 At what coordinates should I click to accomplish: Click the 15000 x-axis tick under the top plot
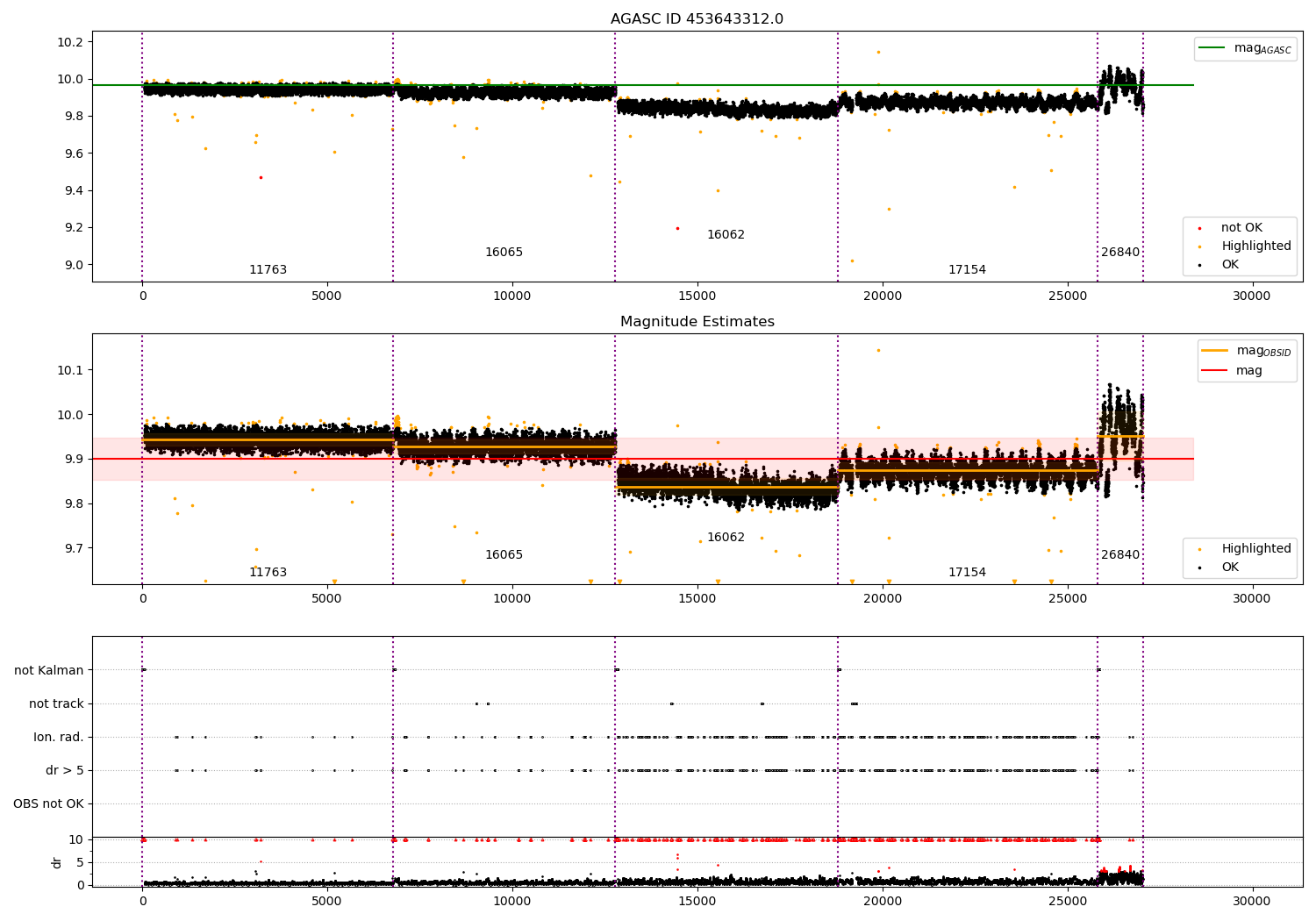[697, 296]
